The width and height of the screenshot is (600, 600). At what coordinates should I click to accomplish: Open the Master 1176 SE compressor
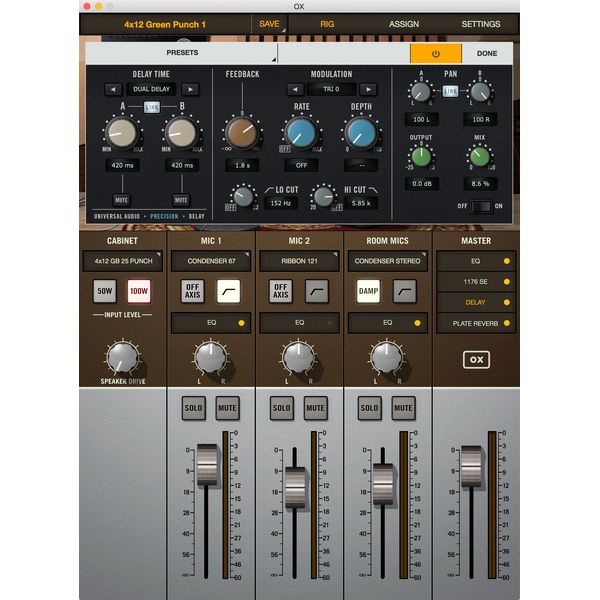[x=476, y=282]
